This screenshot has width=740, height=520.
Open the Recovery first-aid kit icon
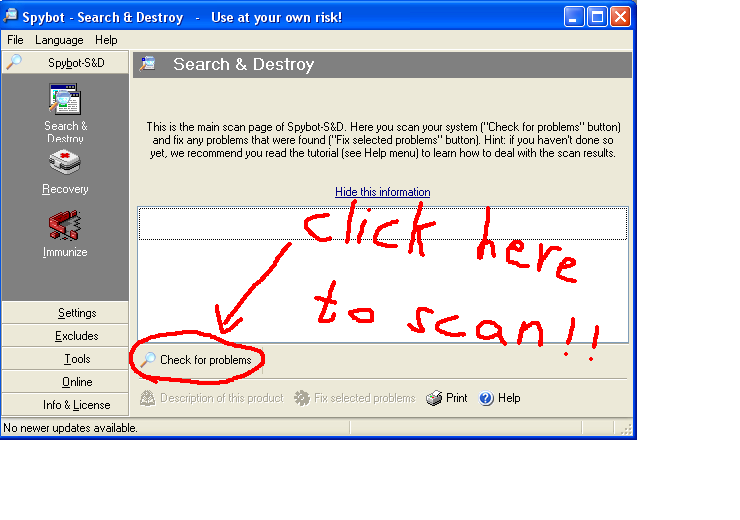click(x=65, y=162)
